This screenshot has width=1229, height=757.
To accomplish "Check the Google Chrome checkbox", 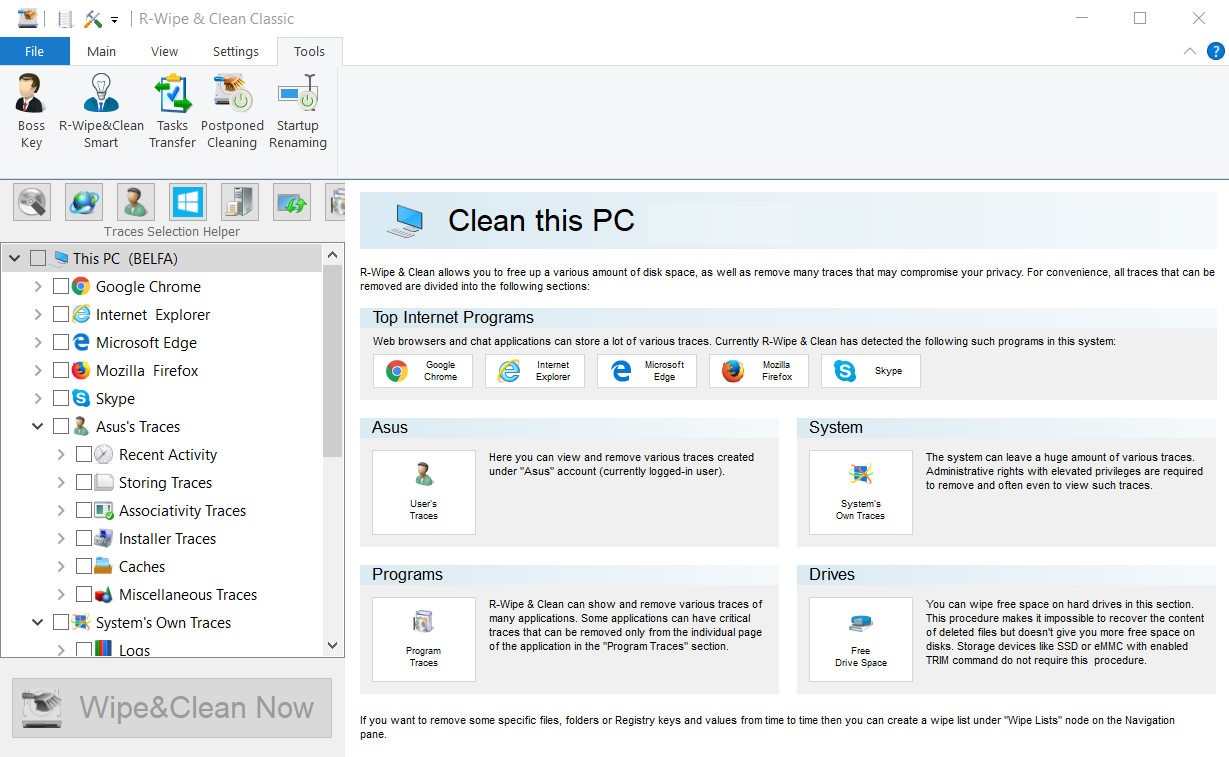I will click(x=61, y=286).
